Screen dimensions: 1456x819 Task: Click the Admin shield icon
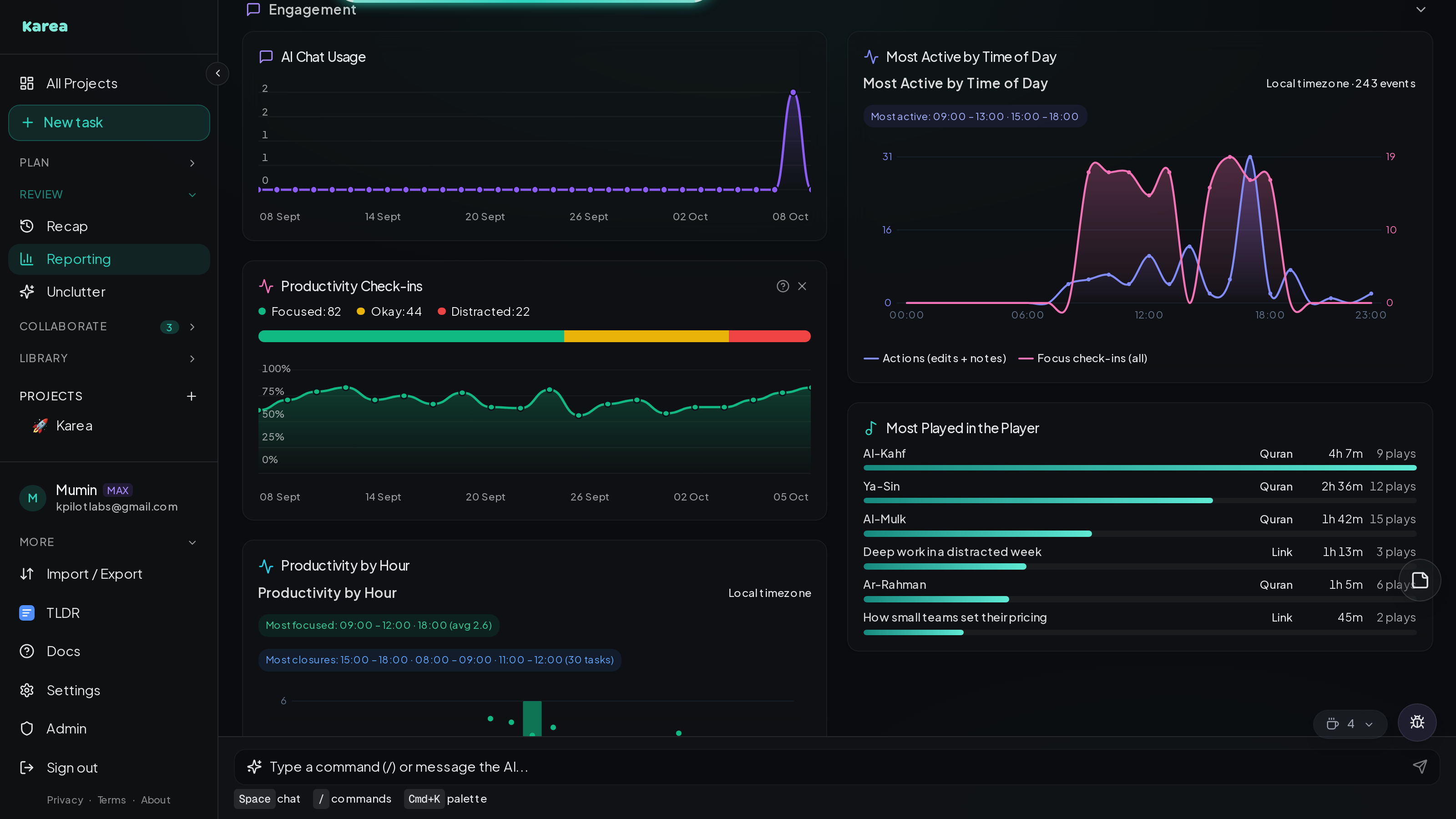point(26,728)
